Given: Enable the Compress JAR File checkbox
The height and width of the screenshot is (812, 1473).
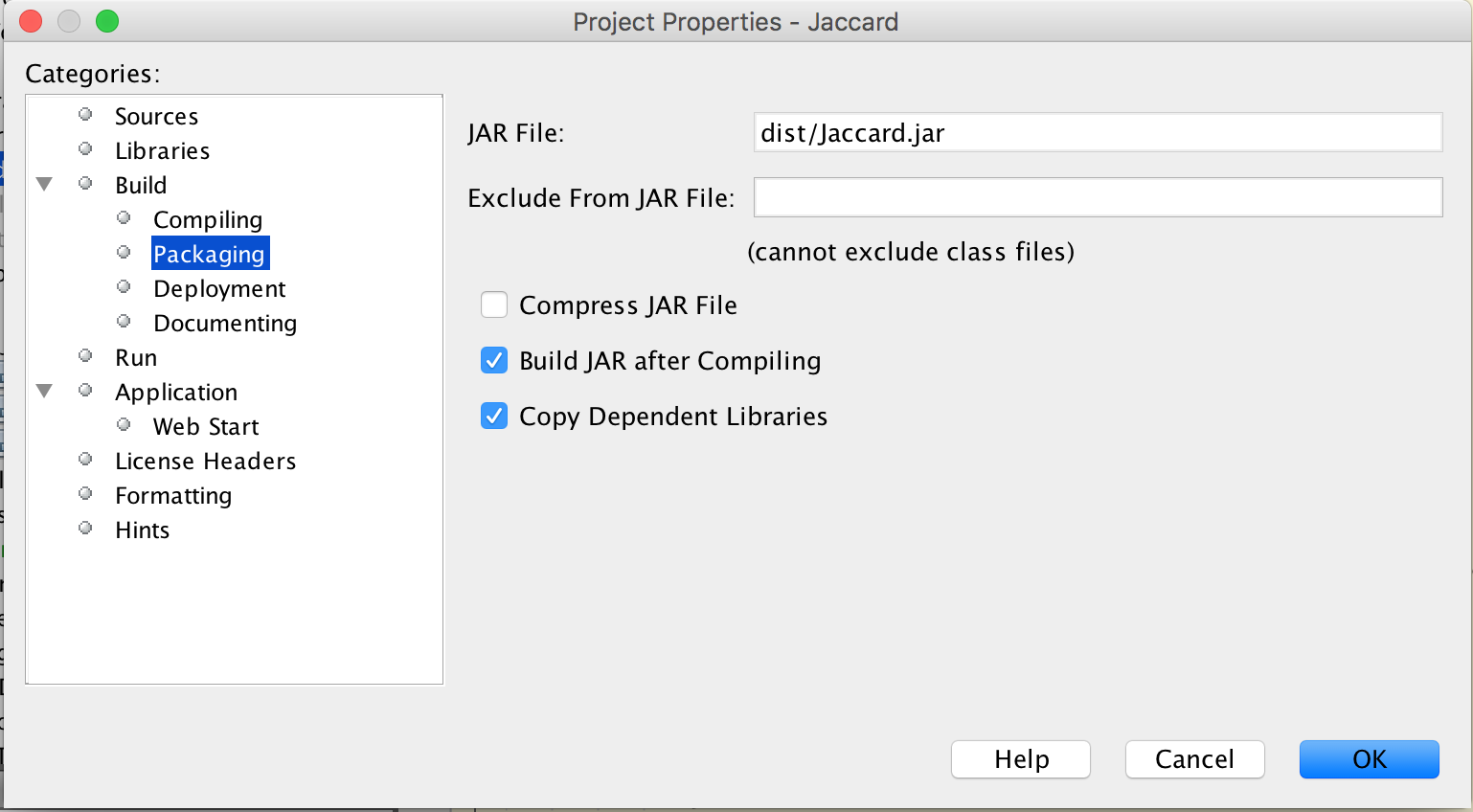Looking at the screenshot, I should [493, 304].
